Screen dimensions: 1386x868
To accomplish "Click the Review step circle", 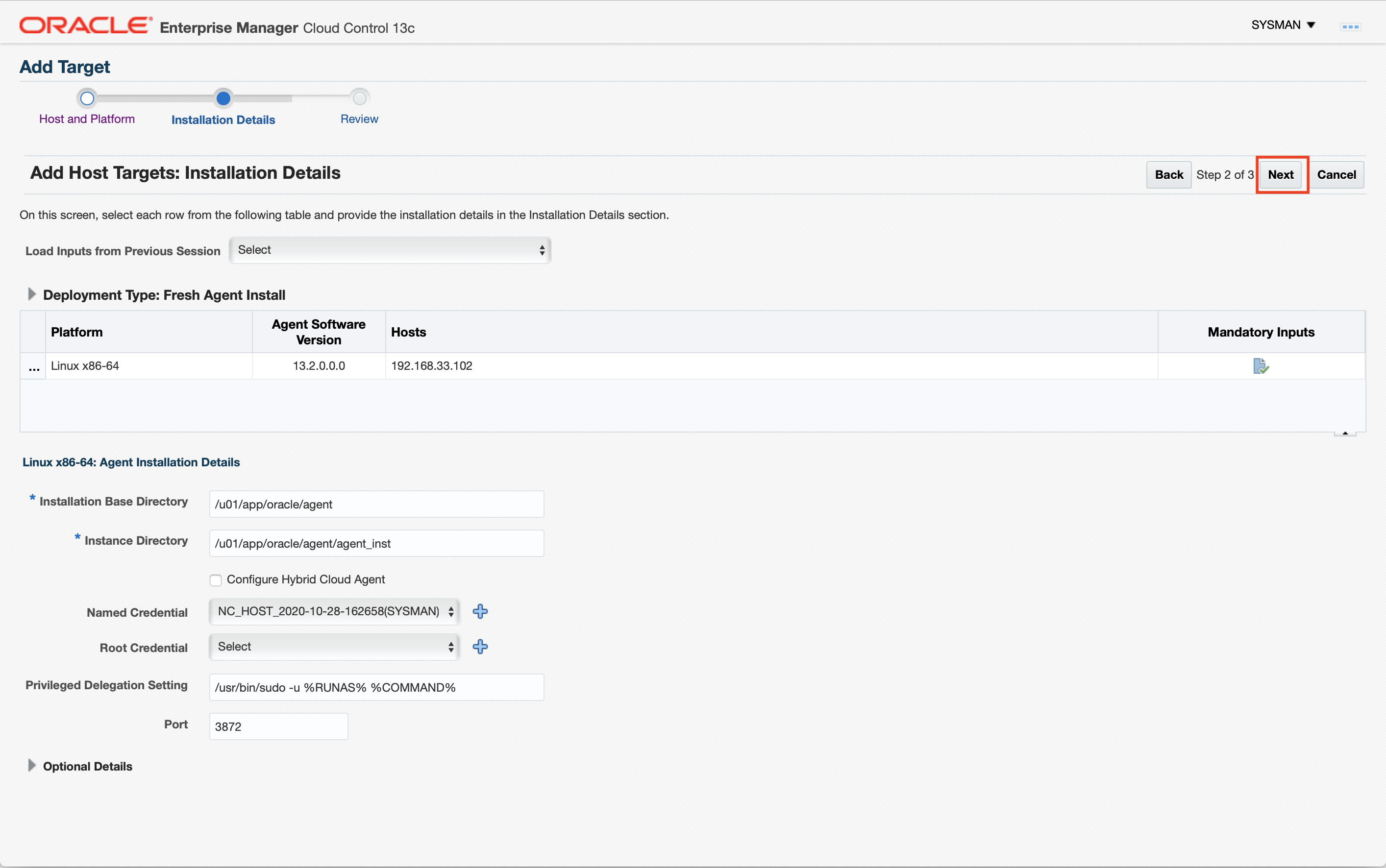I will click(x=360, y=98).
